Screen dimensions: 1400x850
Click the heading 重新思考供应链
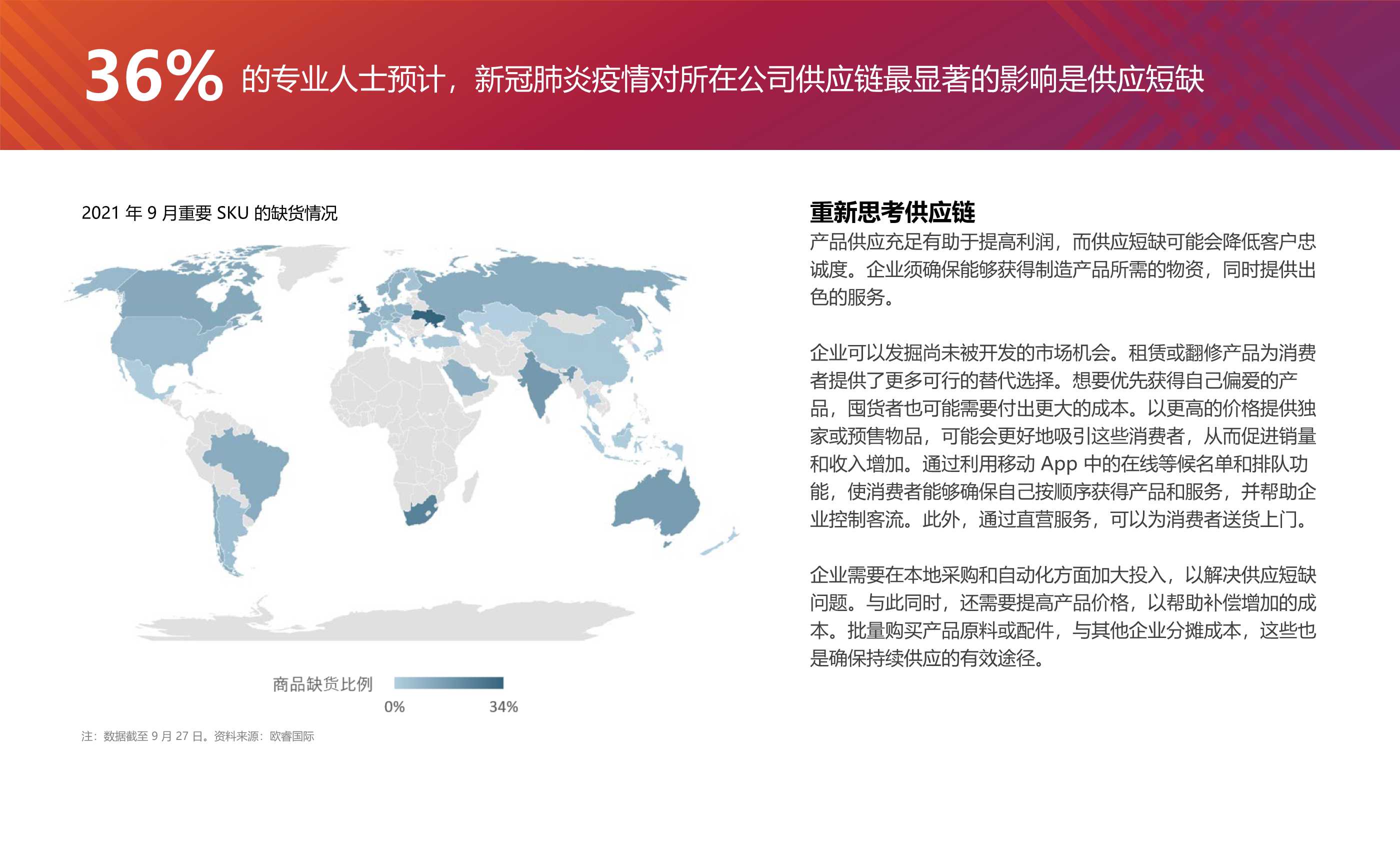[x=892, y=212]
